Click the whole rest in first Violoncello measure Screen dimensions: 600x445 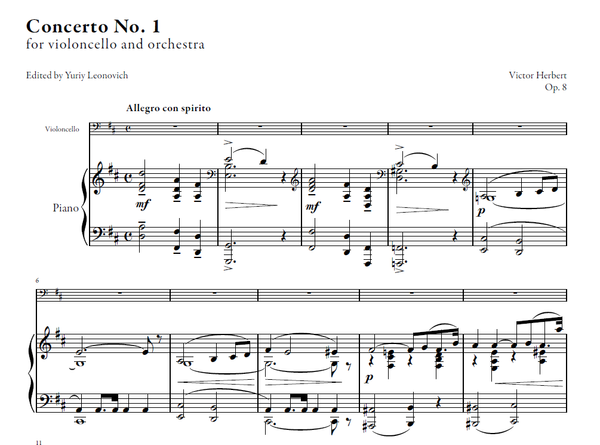(x=176, y=126)
